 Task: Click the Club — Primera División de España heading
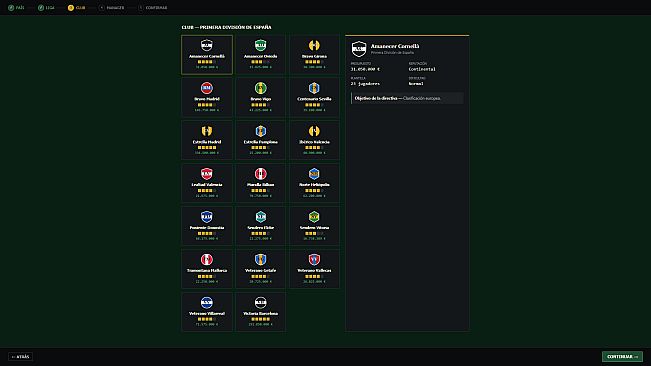pos(226,27)
